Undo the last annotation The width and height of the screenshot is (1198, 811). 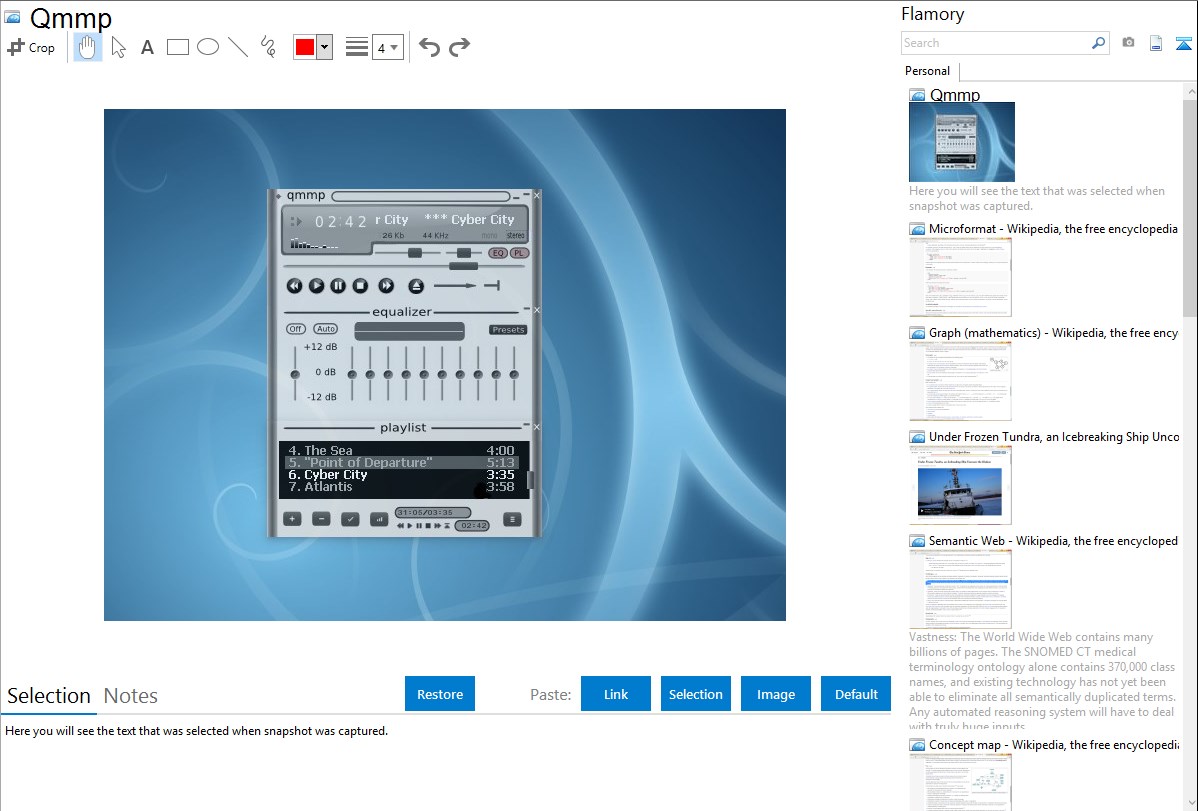(x=429, y=47)
